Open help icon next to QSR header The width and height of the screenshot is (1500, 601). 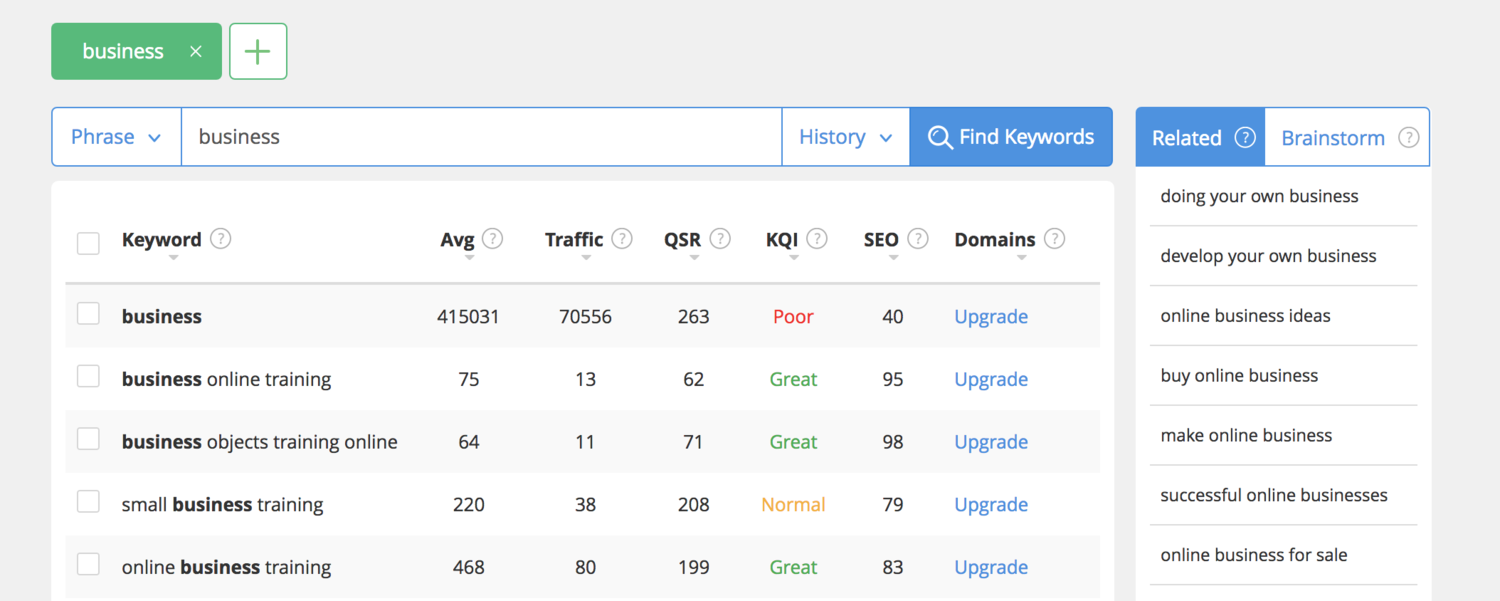click(x=720, y=238)
